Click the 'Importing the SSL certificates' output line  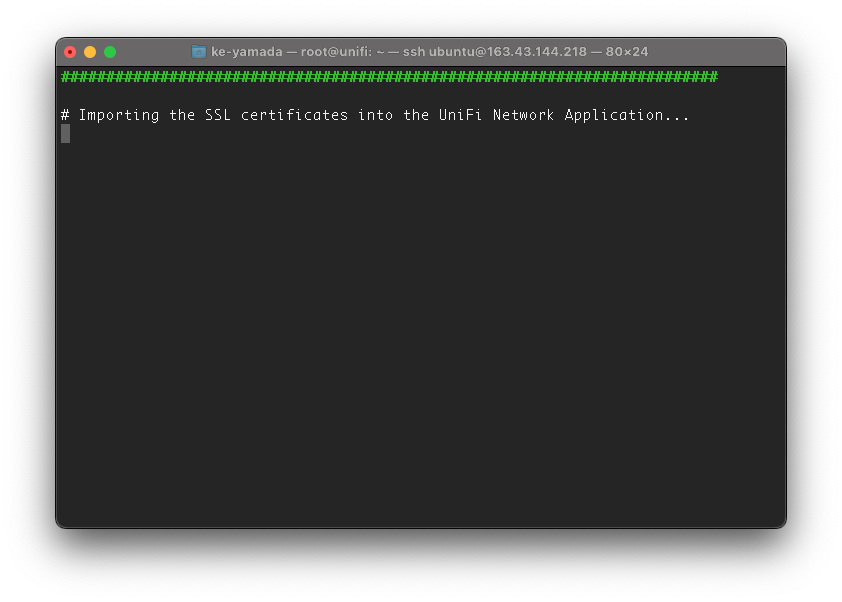coord(375,115)
